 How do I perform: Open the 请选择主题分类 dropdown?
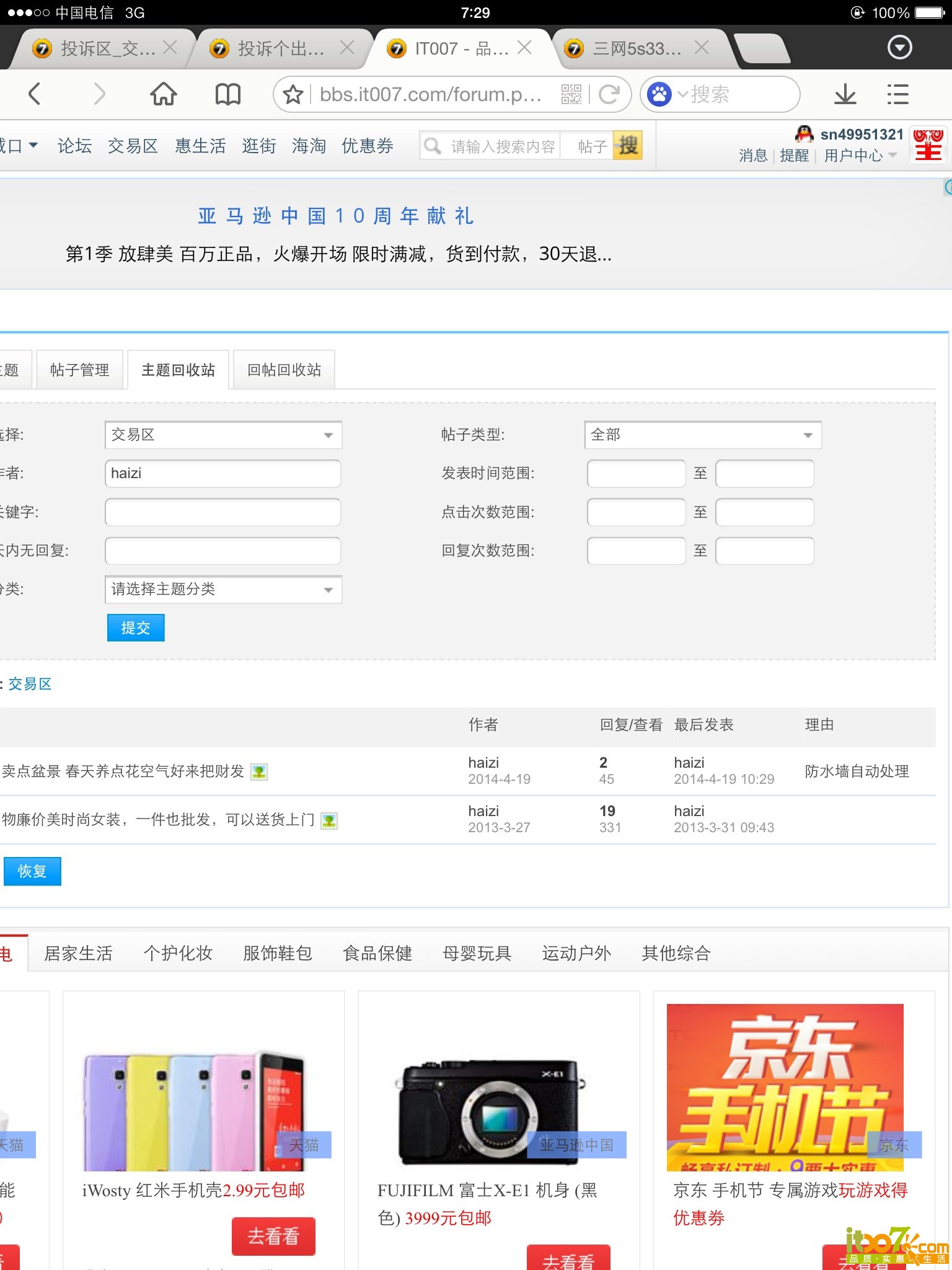click(223, 589)
